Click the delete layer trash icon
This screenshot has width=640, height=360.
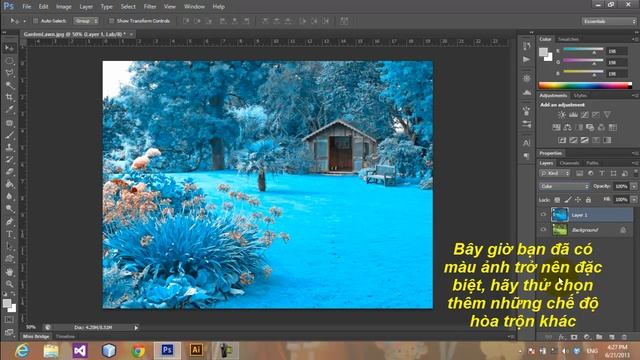click(x=624, y=337)
